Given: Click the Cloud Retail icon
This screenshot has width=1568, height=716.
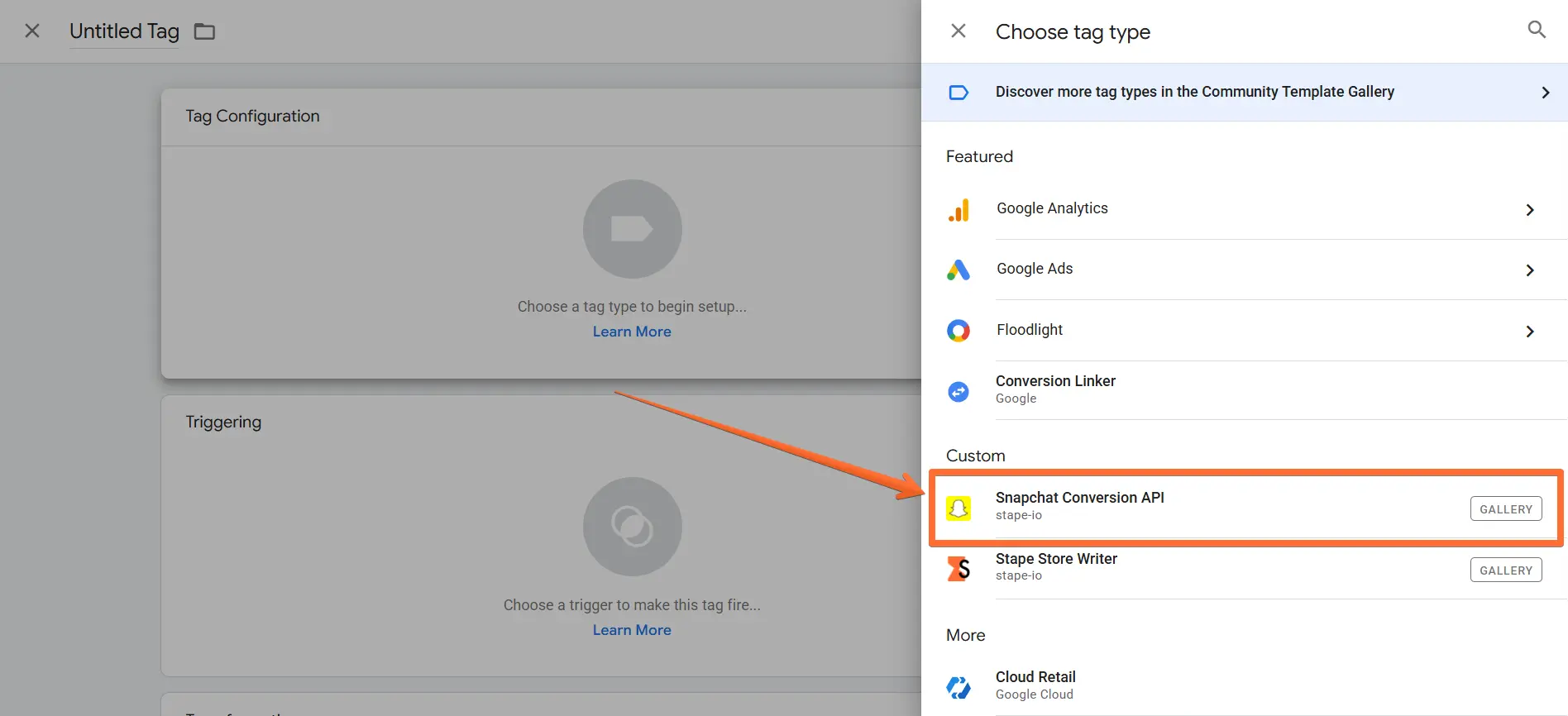Looking at the screenshot, I should pos(958,687).
